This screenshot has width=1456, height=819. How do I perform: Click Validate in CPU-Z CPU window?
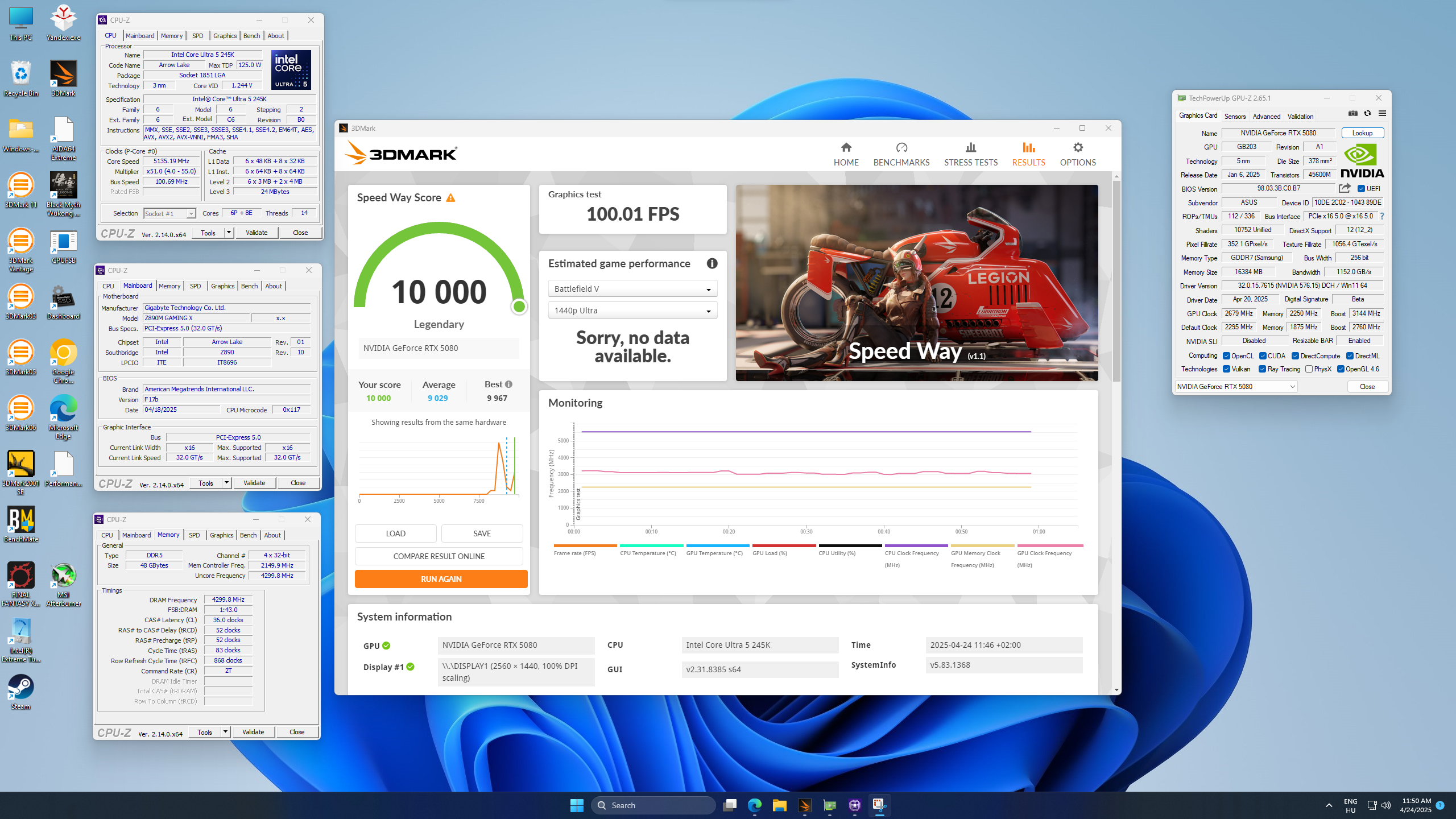pyautogui.click(x=257, y=233)
